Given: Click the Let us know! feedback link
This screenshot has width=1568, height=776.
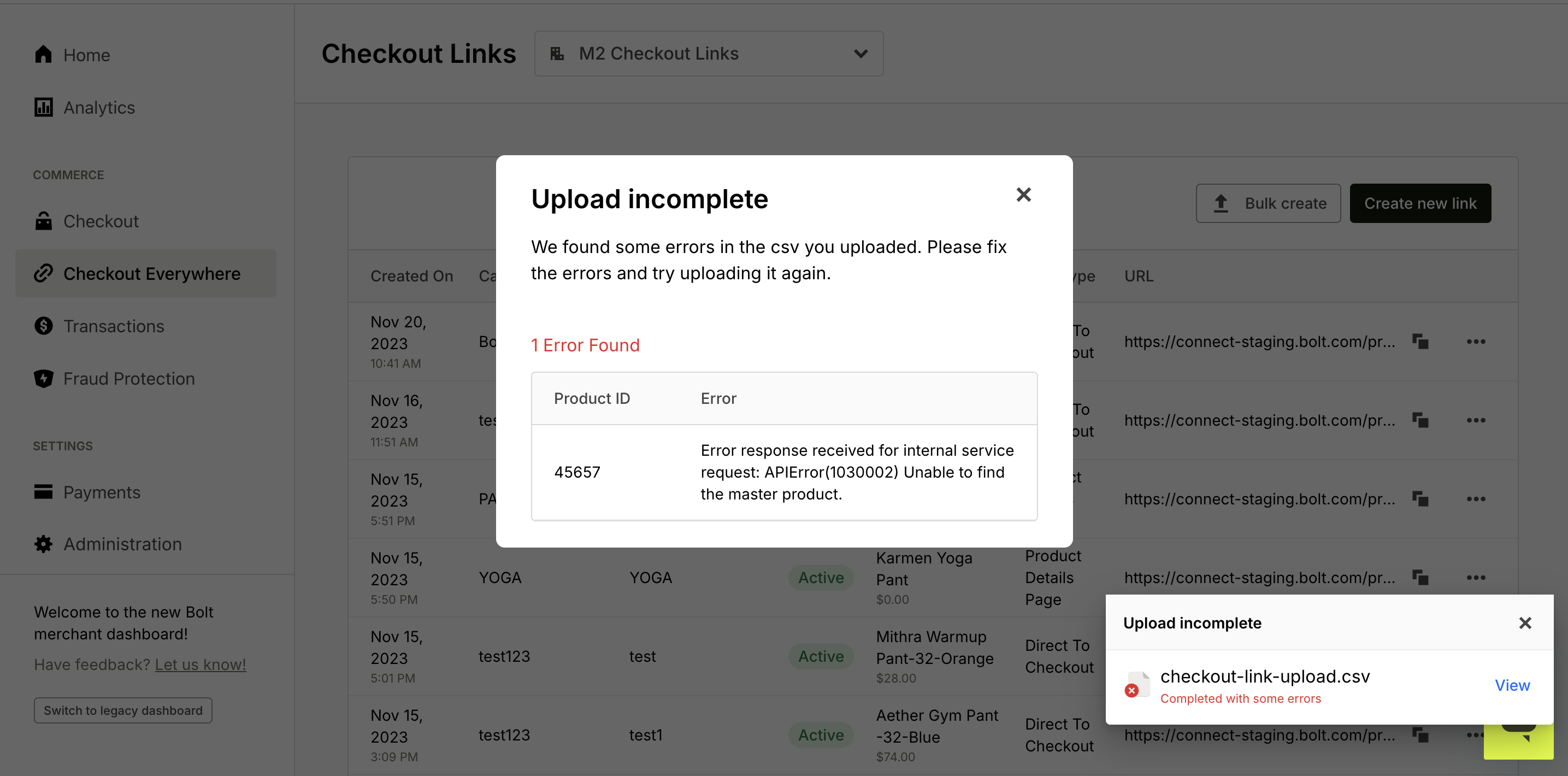Looking at the screenshot, I should click(201, 665).
